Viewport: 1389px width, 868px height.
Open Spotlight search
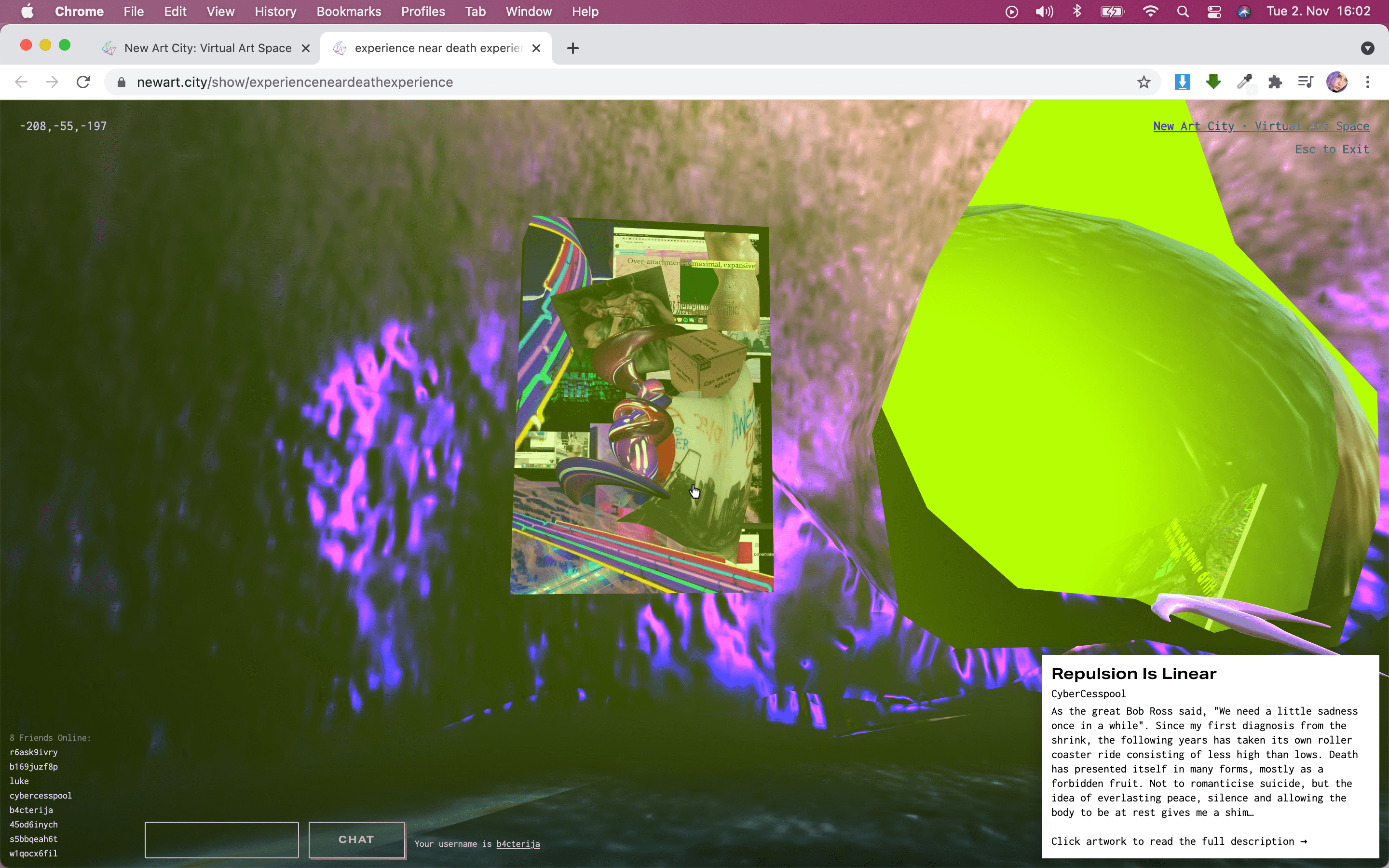pos(1183,12)
